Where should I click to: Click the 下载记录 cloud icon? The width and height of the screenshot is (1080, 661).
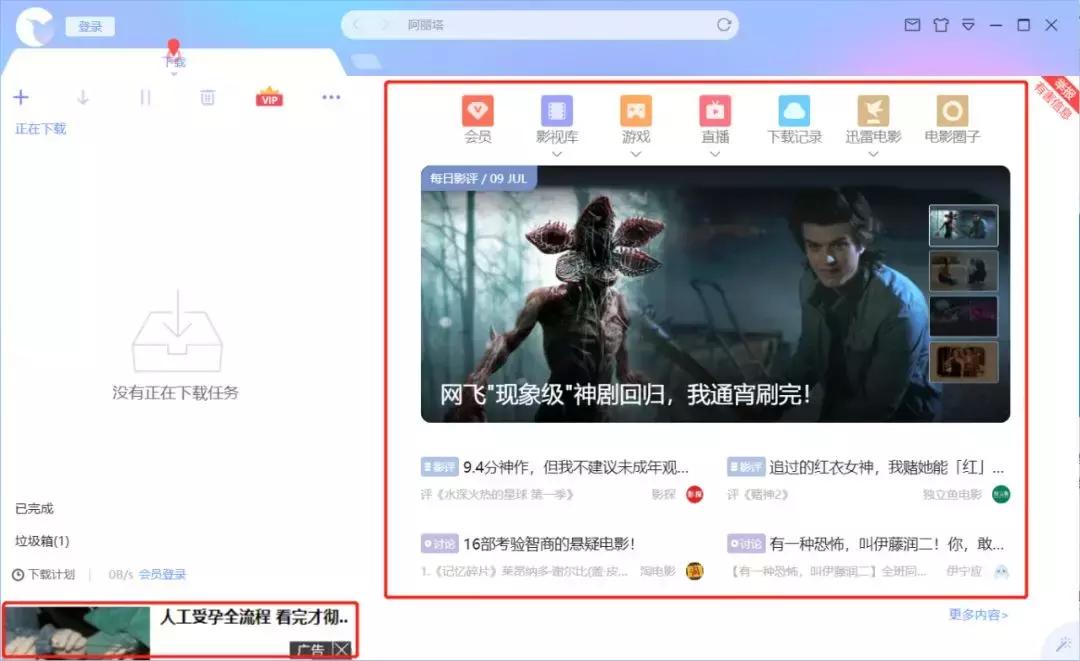coord(794,110)
